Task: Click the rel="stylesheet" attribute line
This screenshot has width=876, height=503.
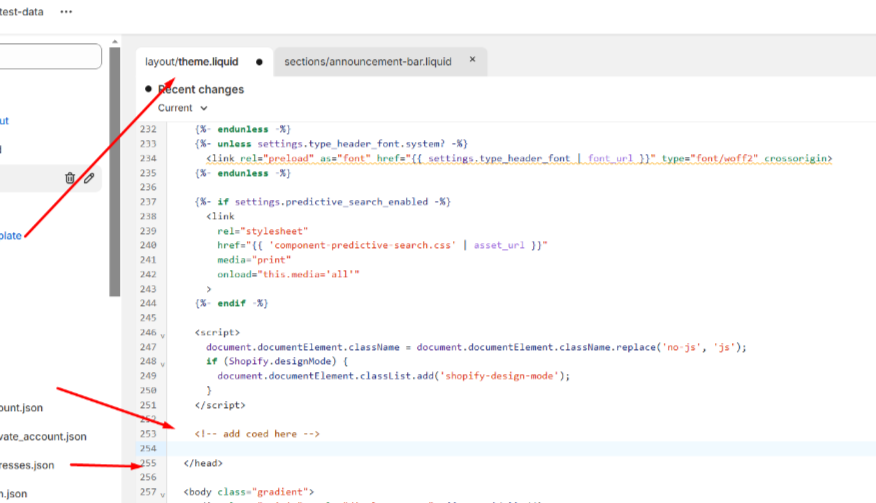Action: pos(263,231)
